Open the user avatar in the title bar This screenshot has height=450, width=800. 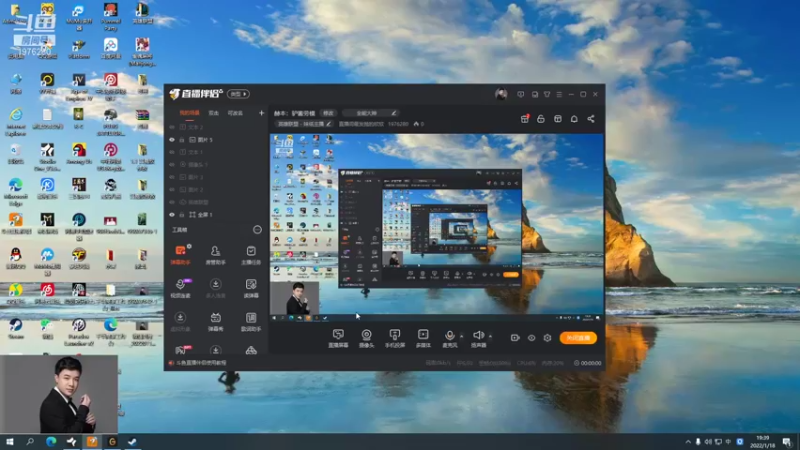pos(501,94)
